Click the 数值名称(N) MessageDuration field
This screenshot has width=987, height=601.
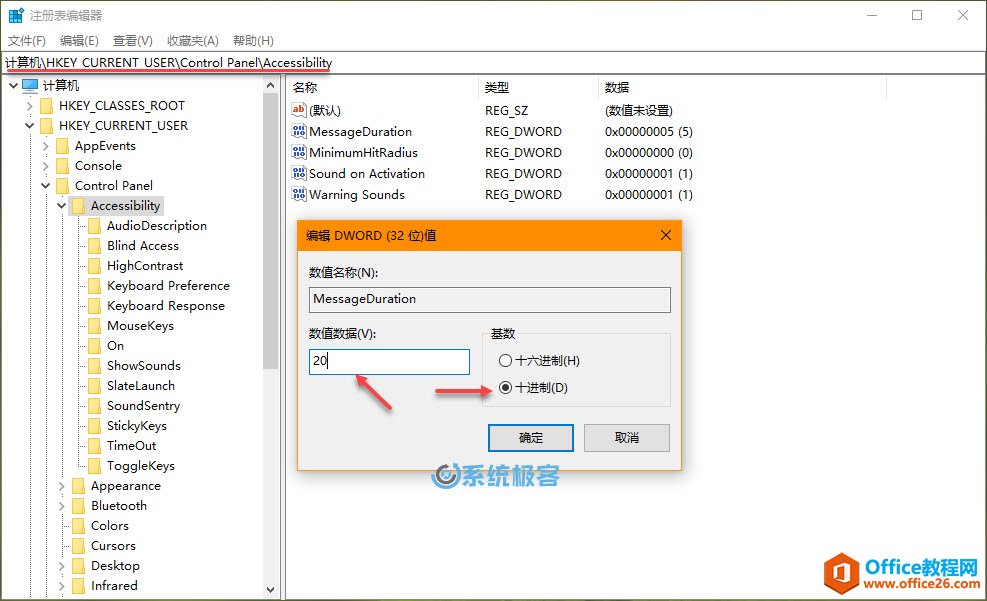(490, 300)
